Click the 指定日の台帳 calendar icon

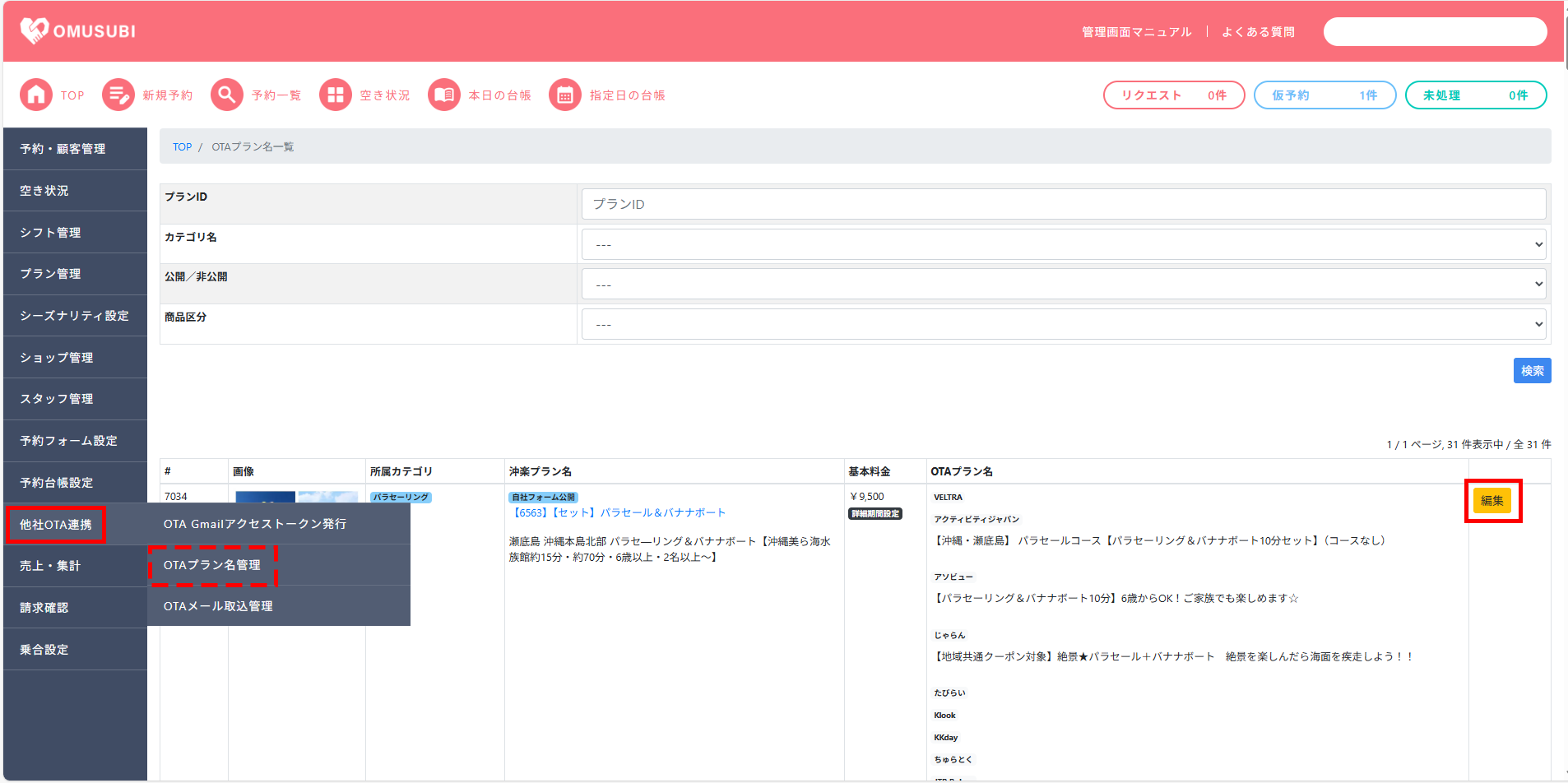click(x=565, y=95)
